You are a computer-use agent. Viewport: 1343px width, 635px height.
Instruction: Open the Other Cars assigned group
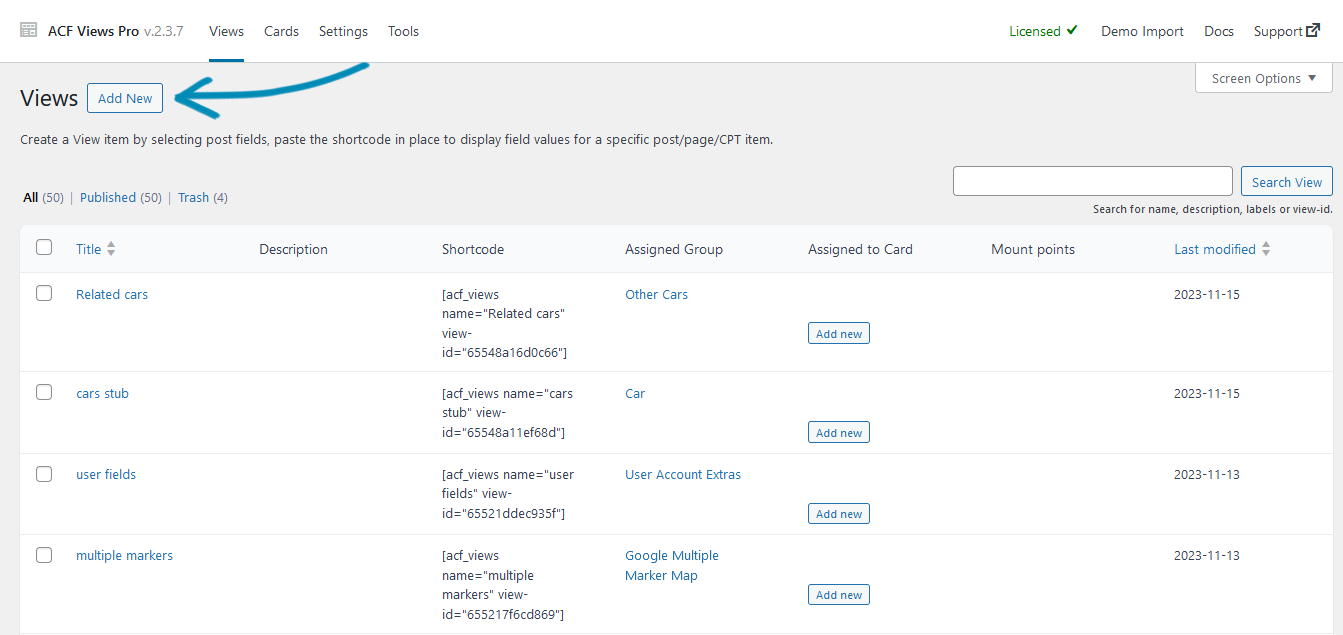[x=656, y=295]
